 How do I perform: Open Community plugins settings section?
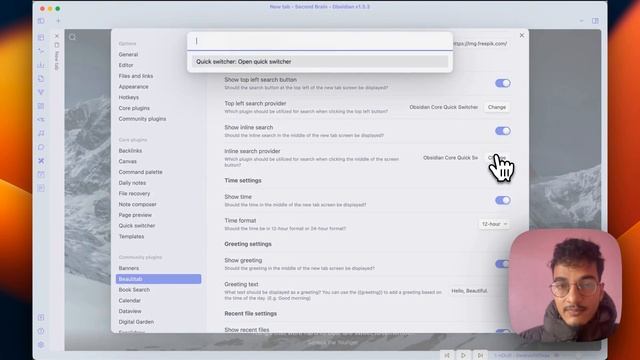pos(142,119)
